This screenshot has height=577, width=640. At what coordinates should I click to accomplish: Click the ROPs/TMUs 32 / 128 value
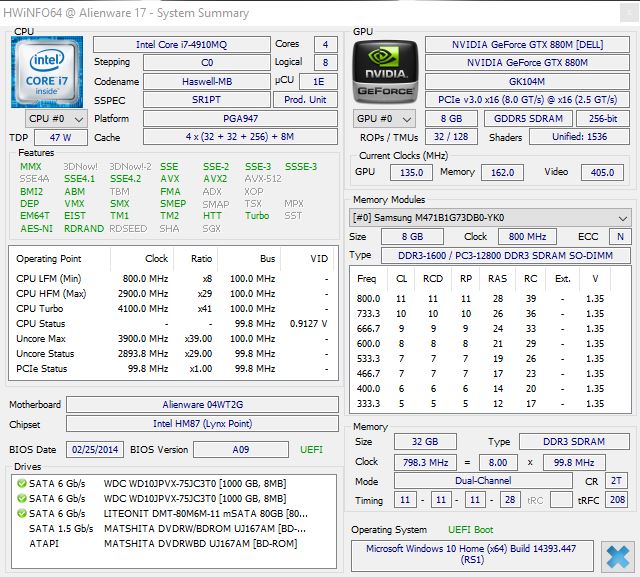coord(451,137)
